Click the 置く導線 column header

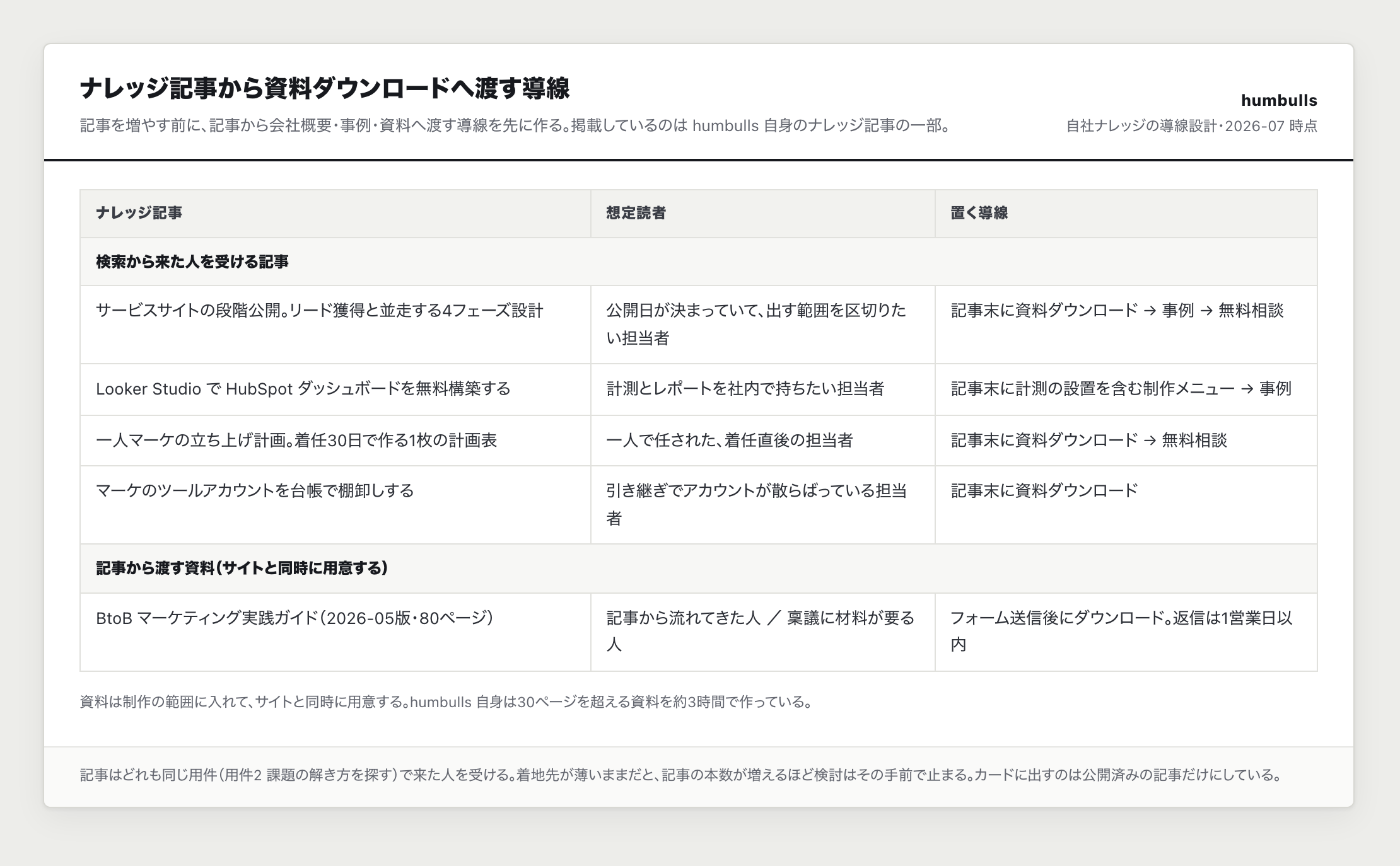[1126, 213]
